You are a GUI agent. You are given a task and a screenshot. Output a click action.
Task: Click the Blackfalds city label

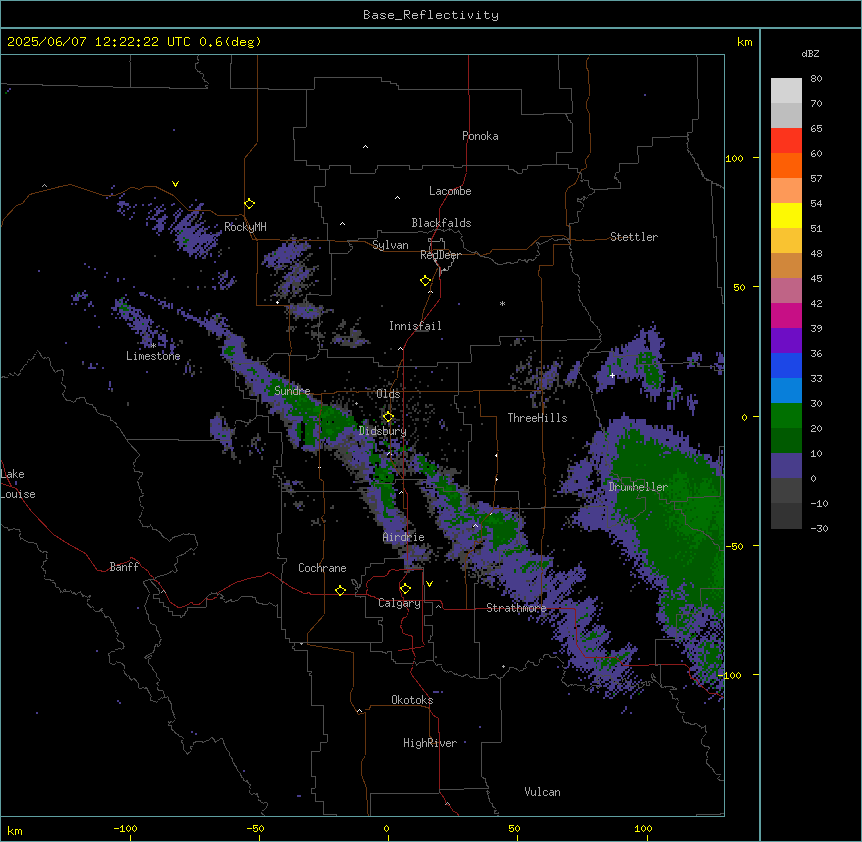441,223
